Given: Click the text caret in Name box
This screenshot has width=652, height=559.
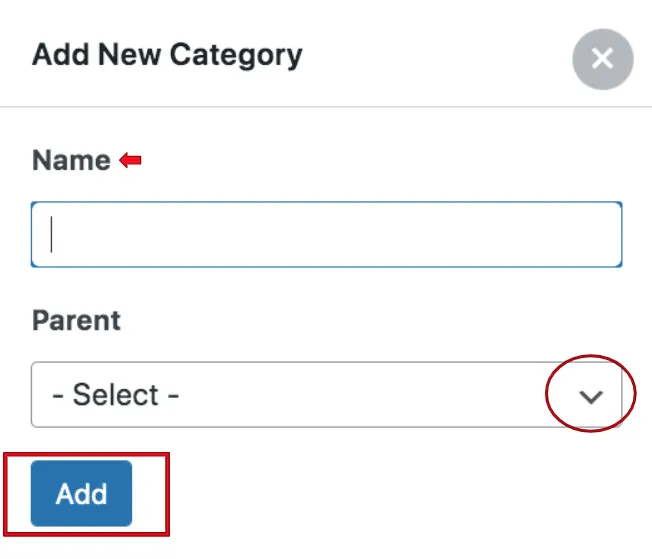Looking at the screenshot, I should tap(51, 235).
